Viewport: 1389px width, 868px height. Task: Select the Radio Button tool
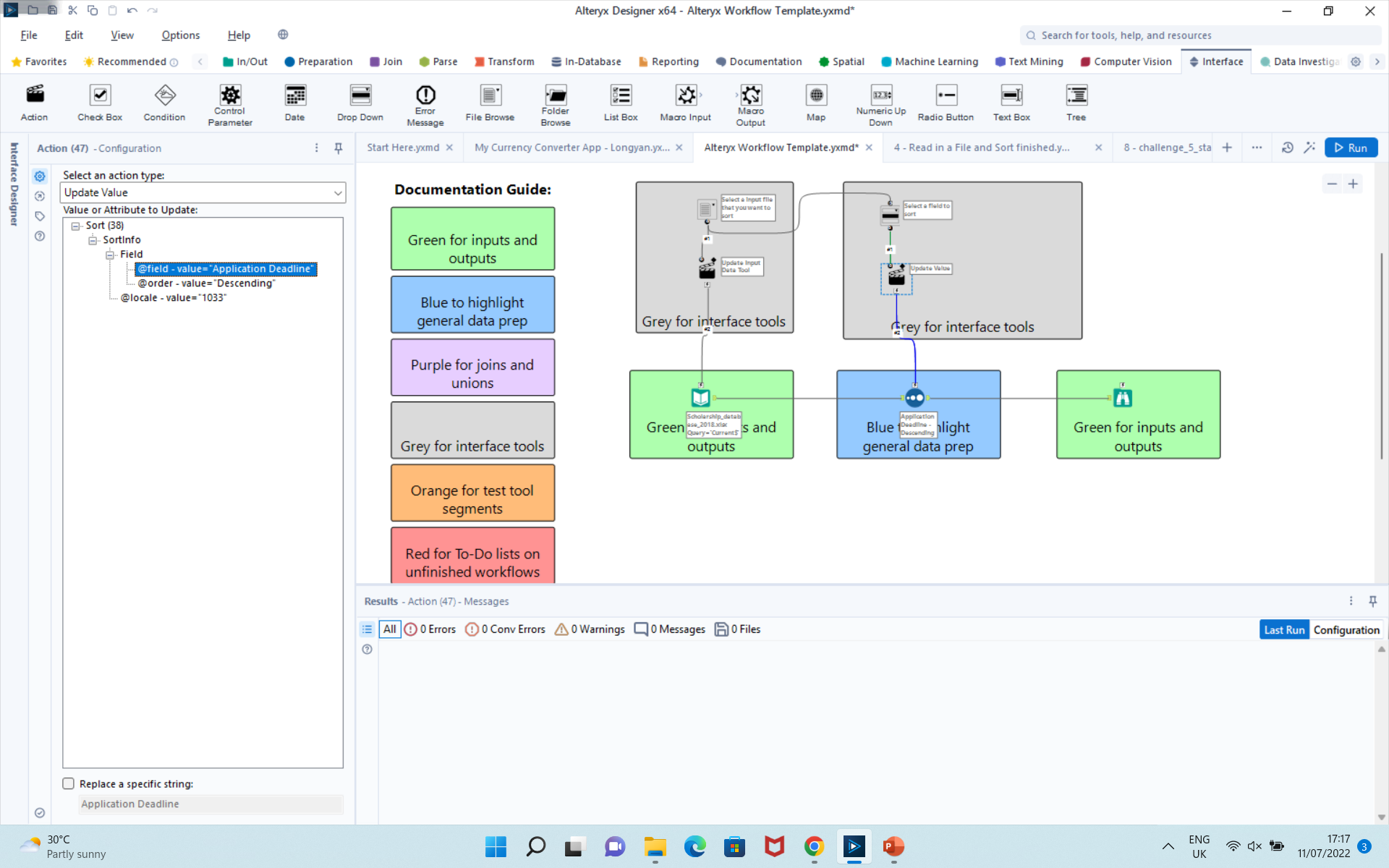[x=946, y=103]
